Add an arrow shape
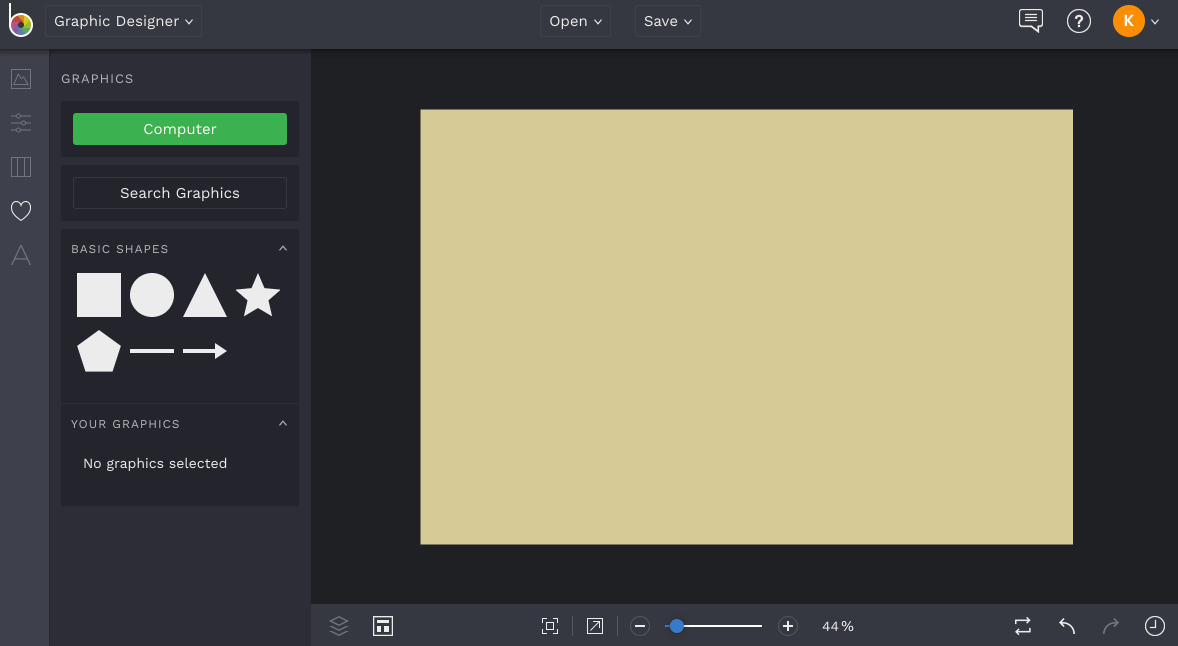This screenshot has width=1178, height=646. pyautogui.click(x=204, y=351)
